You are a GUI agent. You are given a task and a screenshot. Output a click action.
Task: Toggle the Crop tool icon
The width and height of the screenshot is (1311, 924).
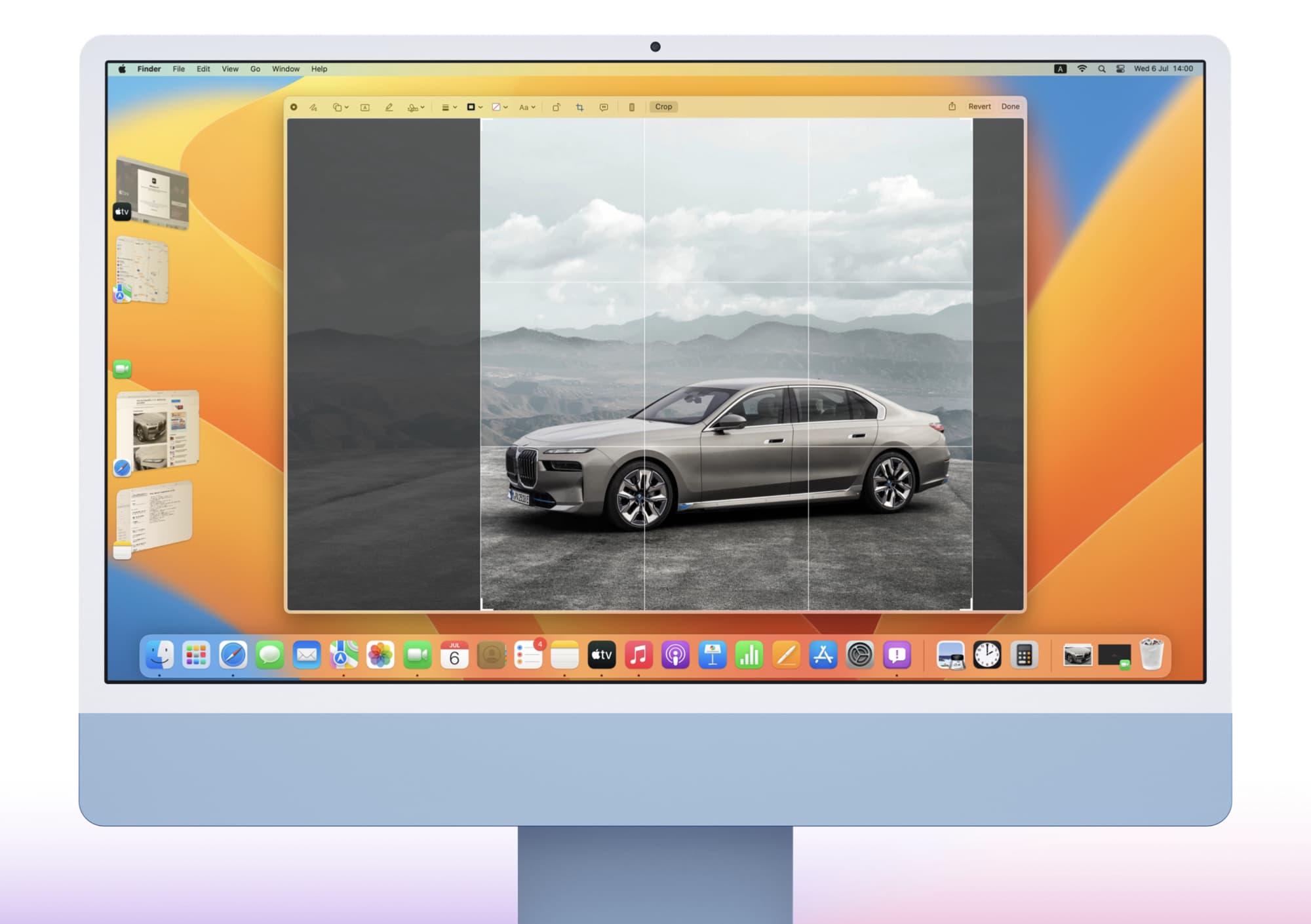579,107
